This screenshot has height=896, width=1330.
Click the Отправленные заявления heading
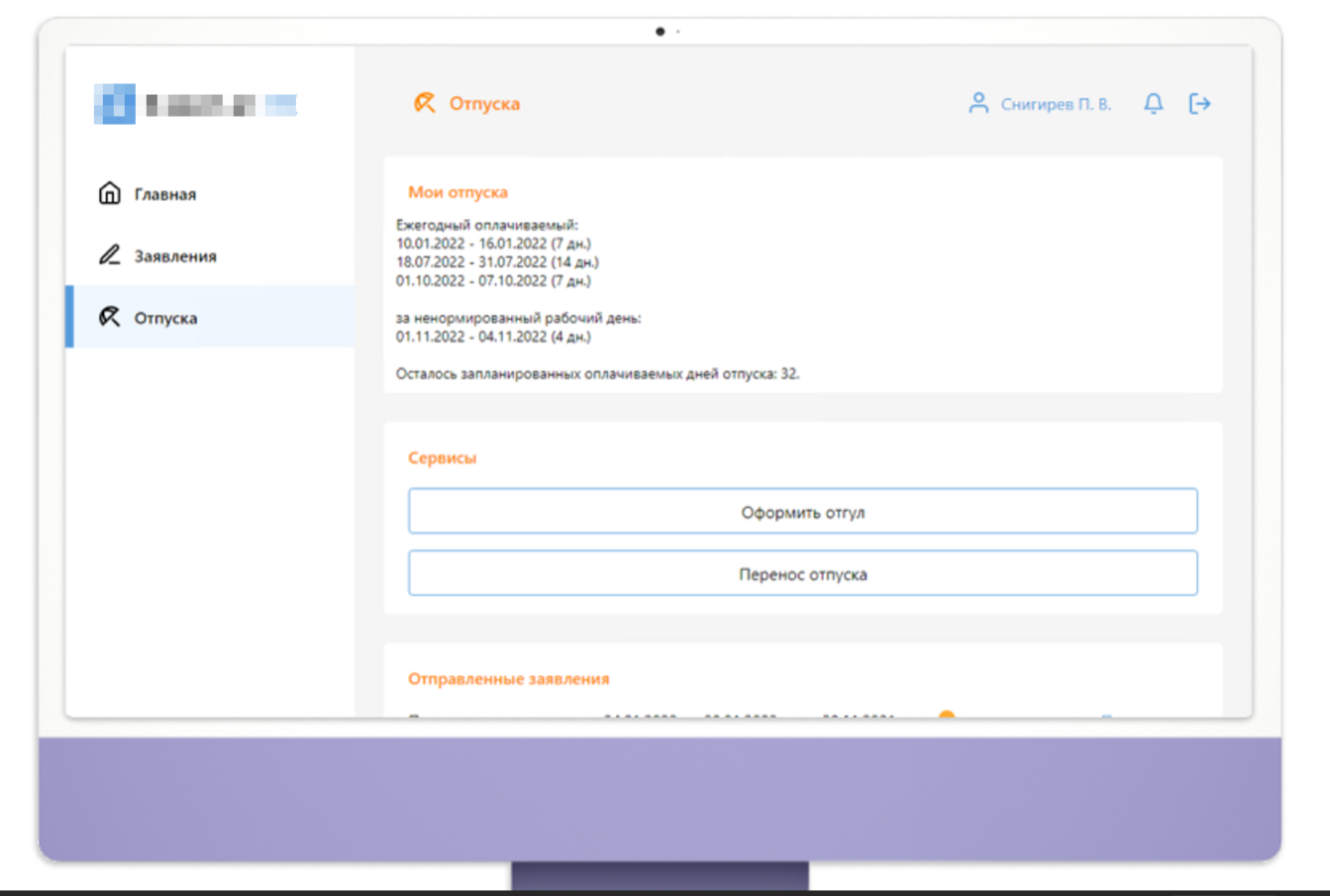point(508,678)
